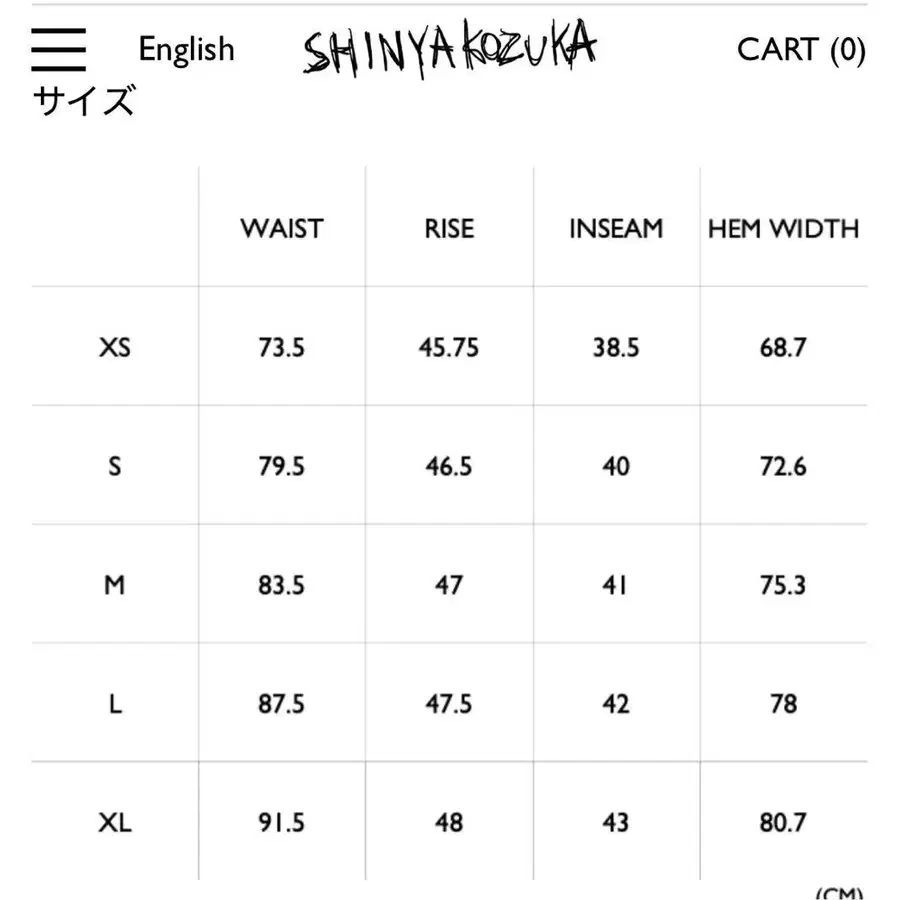This screenshot has width=900, height=900.
Task: Select the English language option
Action: 186,49
